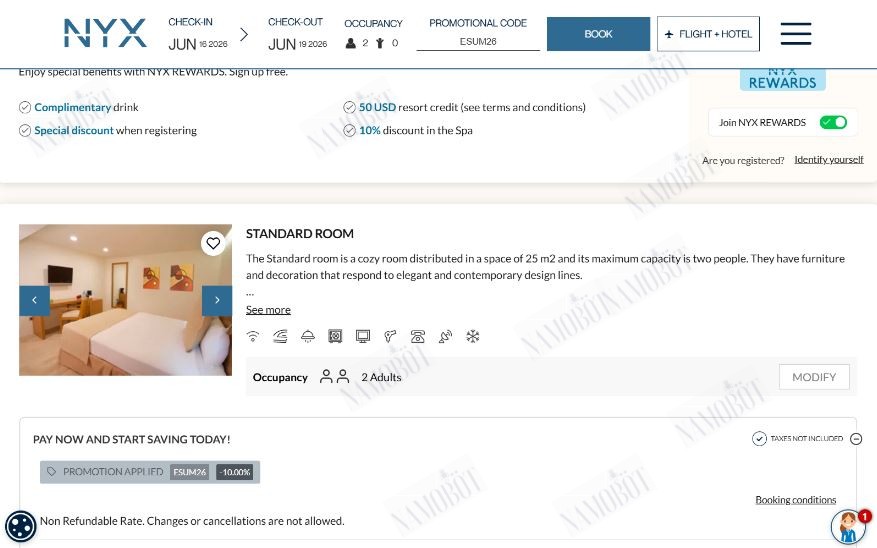Click the 2 Adults text
The height and width of the screenshot is (548, 877).
click(381, 377)
